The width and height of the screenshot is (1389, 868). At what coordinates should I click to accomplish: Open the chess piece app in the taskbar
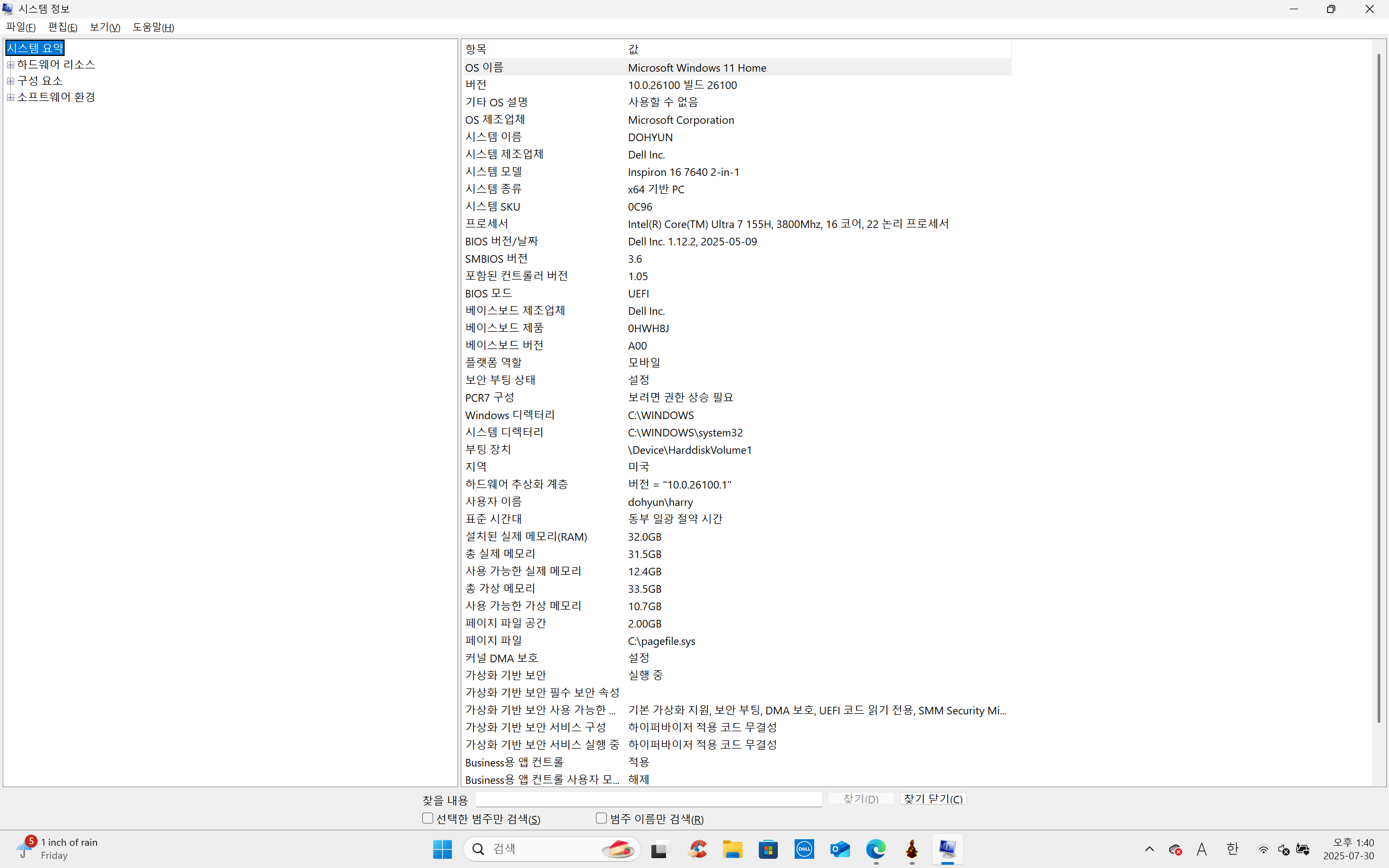(912, 848)
